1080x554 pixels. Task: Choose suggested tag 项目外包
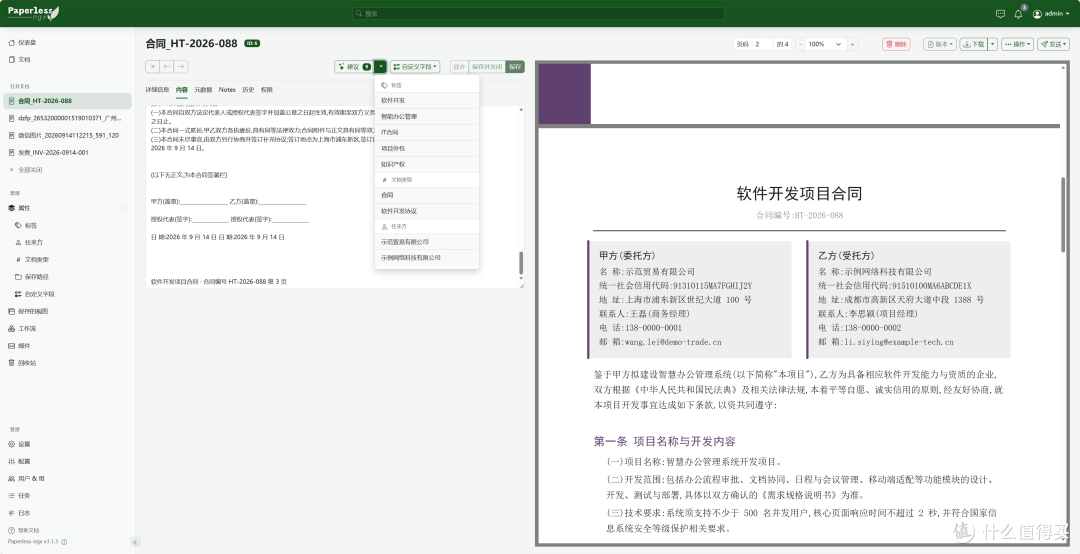[x=427, y=148]
